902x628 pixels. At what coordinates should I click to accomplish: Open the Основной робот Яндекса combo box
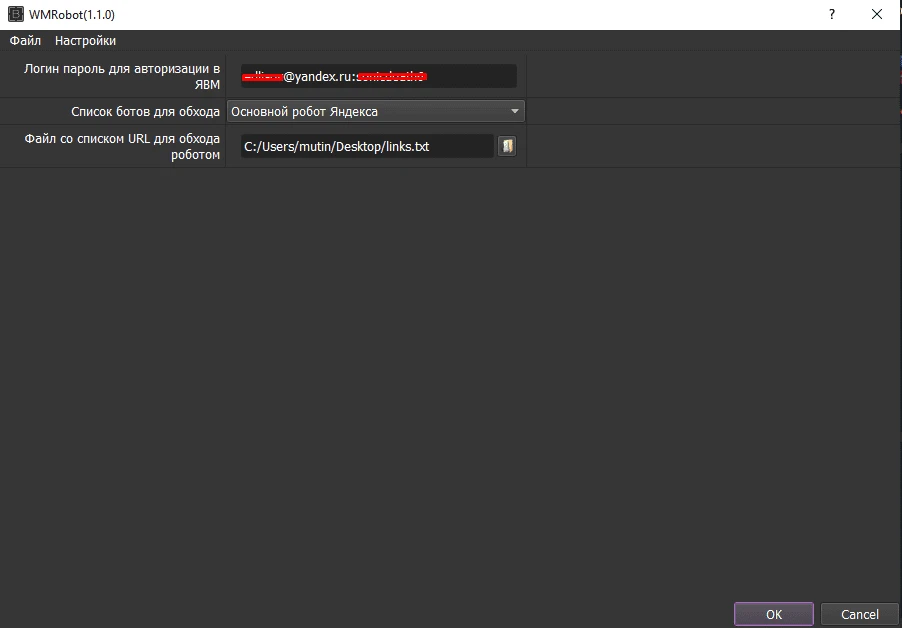[376, 112]
